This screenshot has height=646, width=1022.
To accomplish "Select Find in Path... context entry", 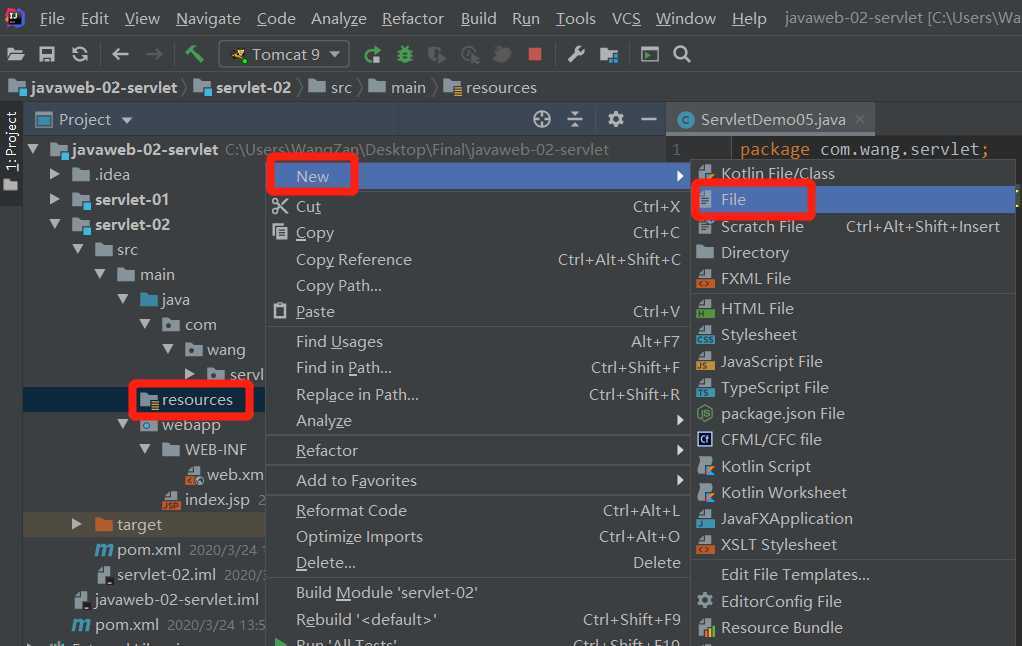I will [478, 368].
